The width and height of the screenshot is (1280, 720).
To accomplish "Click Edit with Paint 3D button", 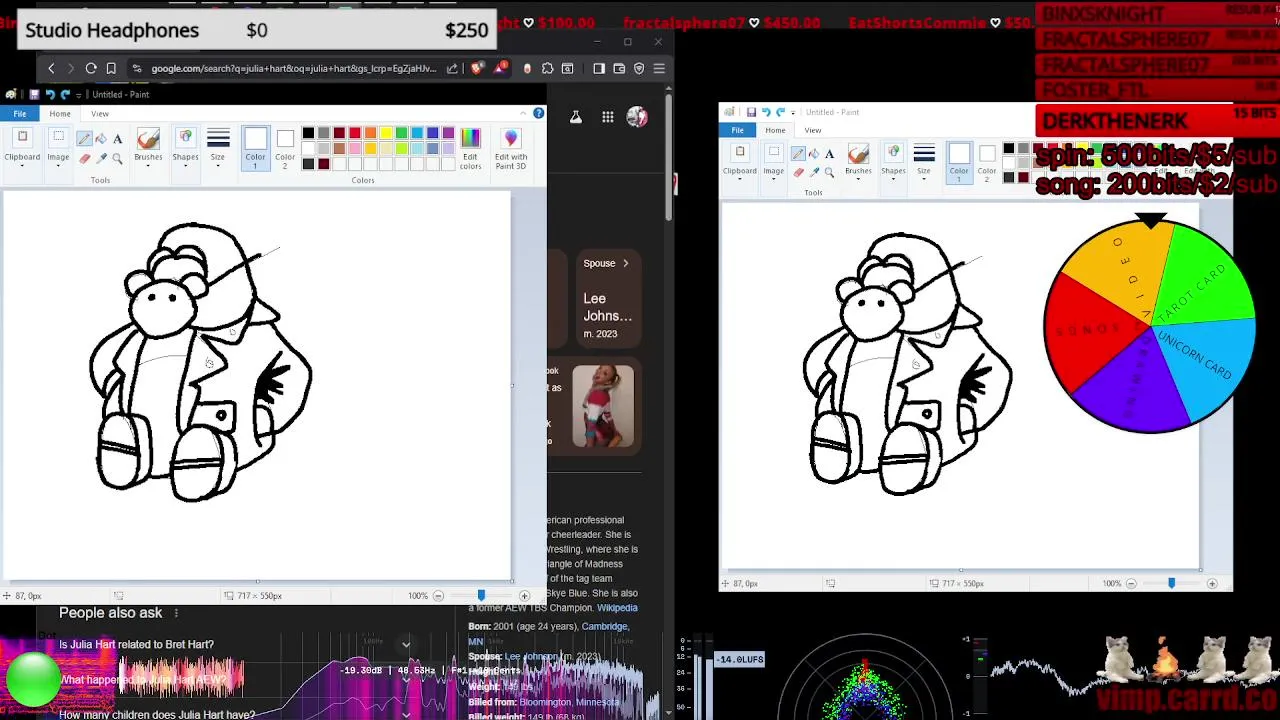I will (510, 147).
